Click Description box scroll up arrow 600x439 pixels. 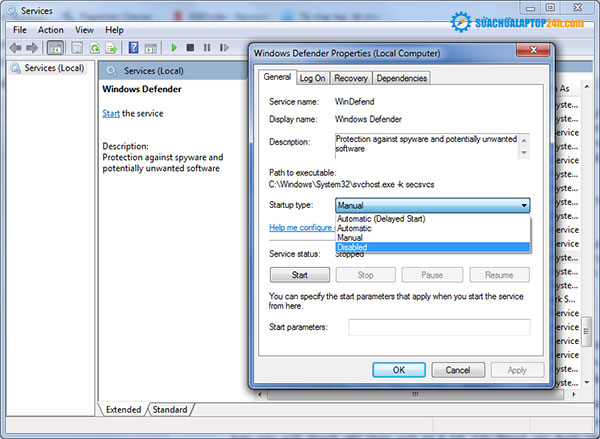524,140
